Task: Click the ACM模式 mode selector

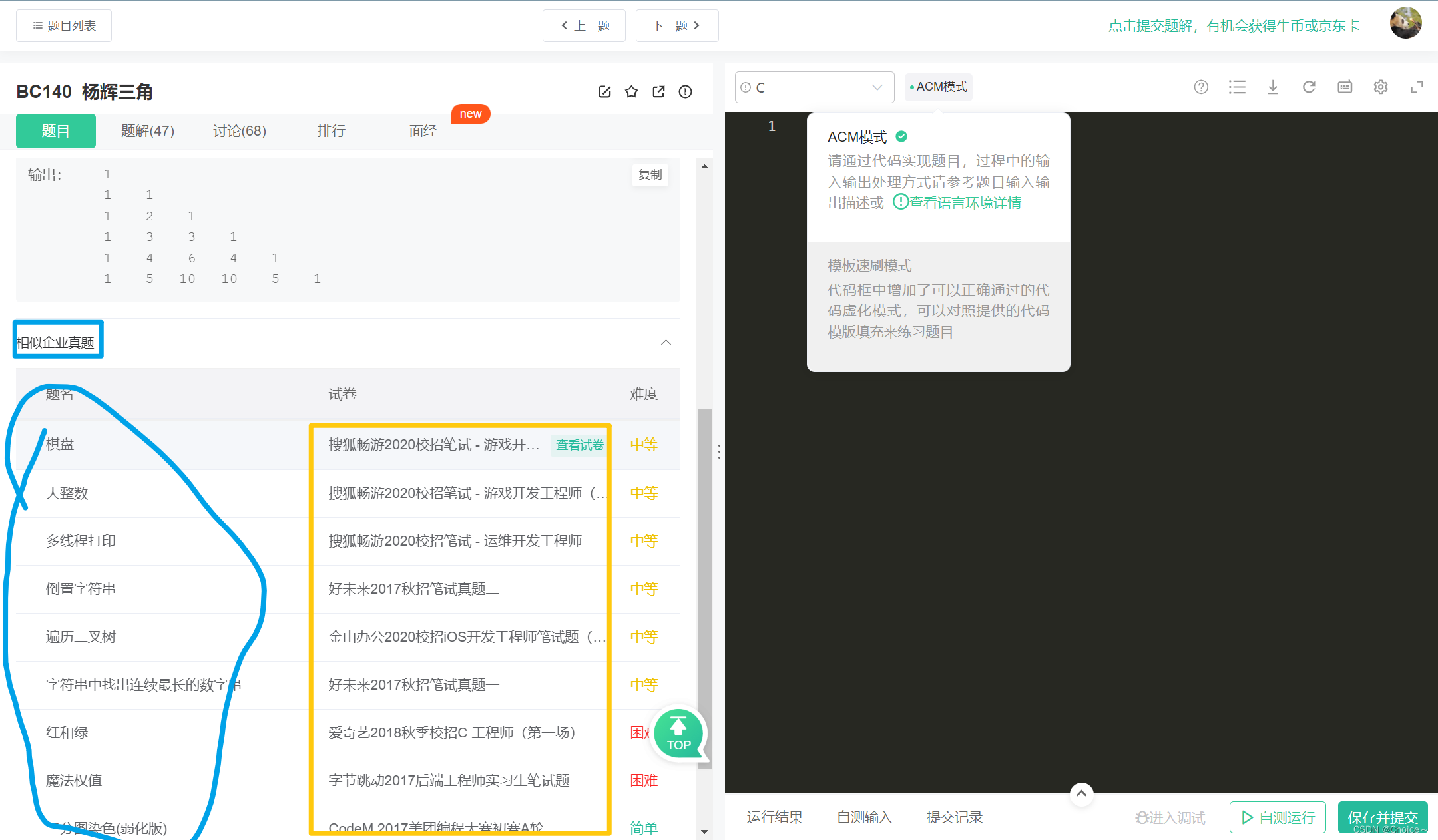Action: click(938, 87)
